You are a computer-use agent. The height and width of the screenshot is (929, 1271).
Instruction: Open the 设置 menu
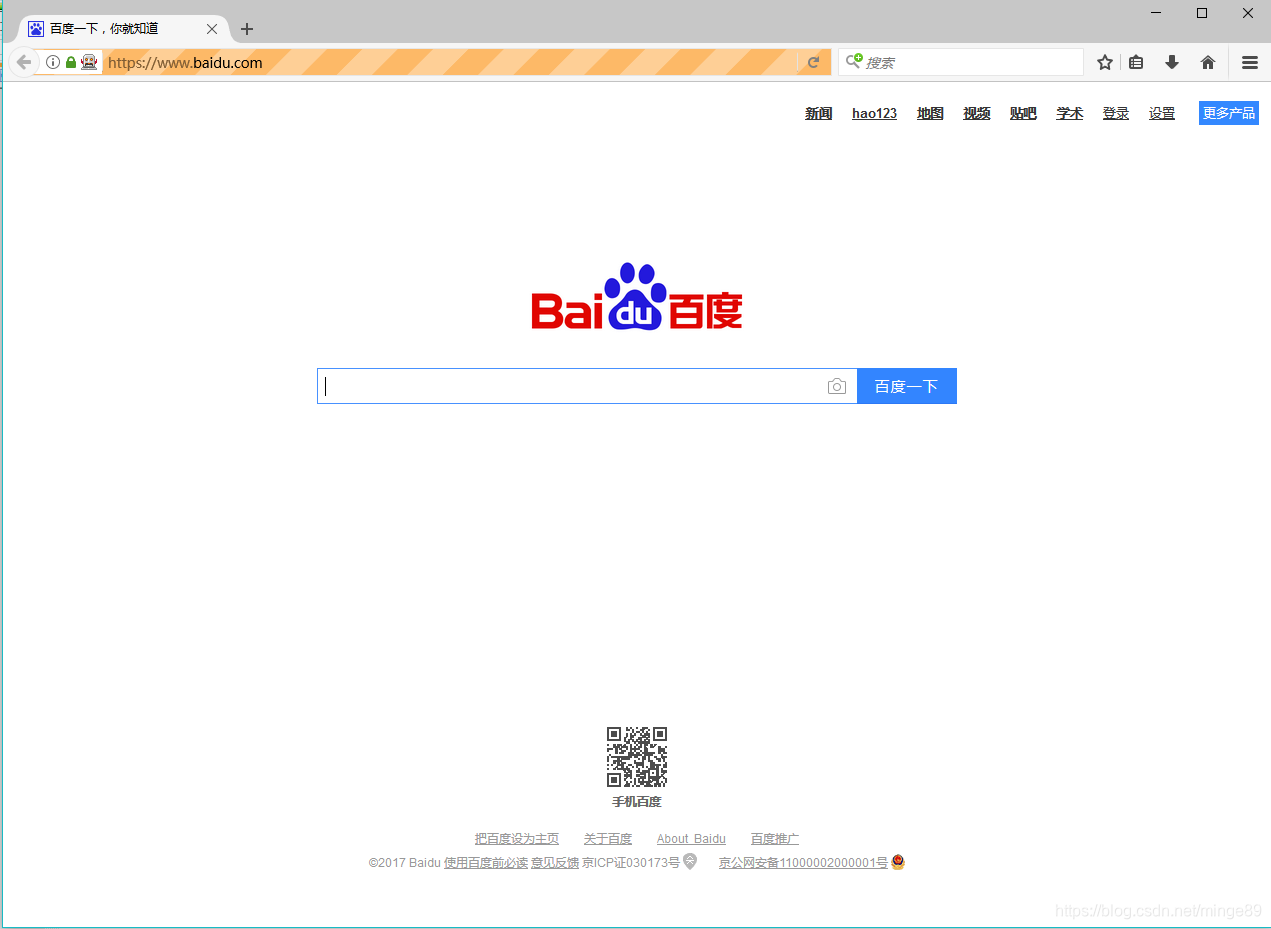[x=1162, y=113]
